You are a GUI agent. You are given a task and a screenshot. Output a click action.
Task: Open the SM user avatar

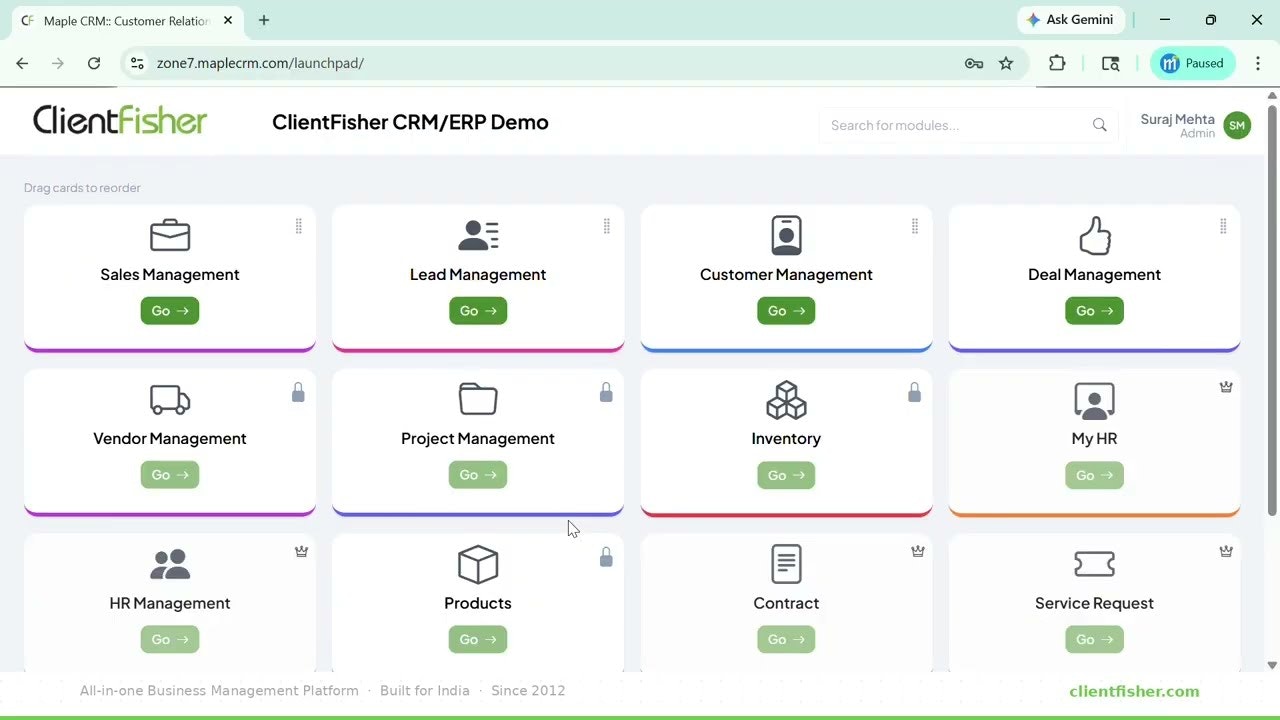click(x=1237, y=125)
